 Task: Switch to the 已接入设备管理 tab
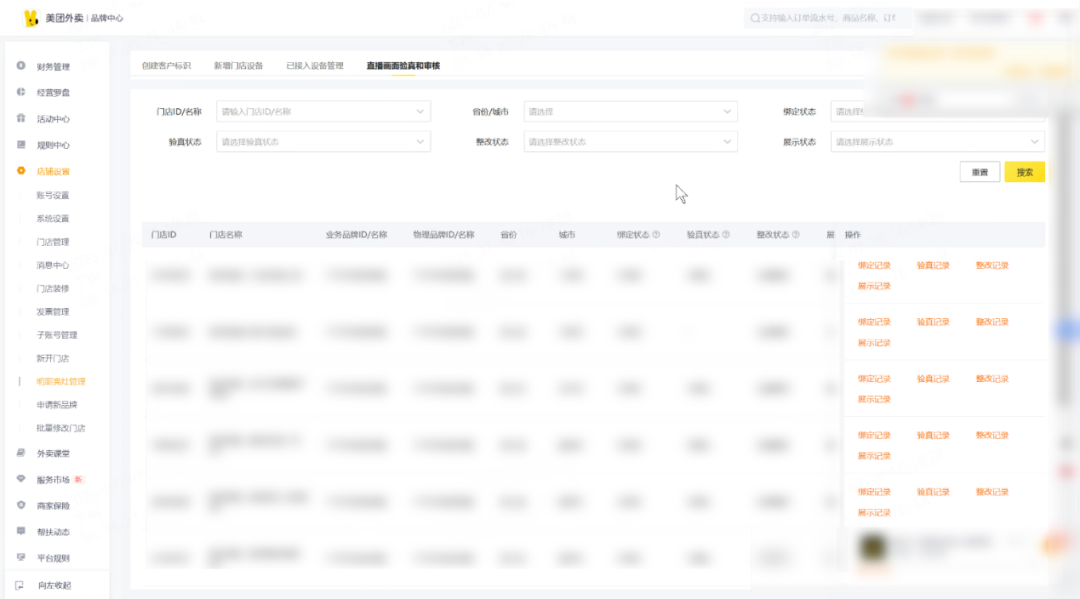tap(314, 66)
